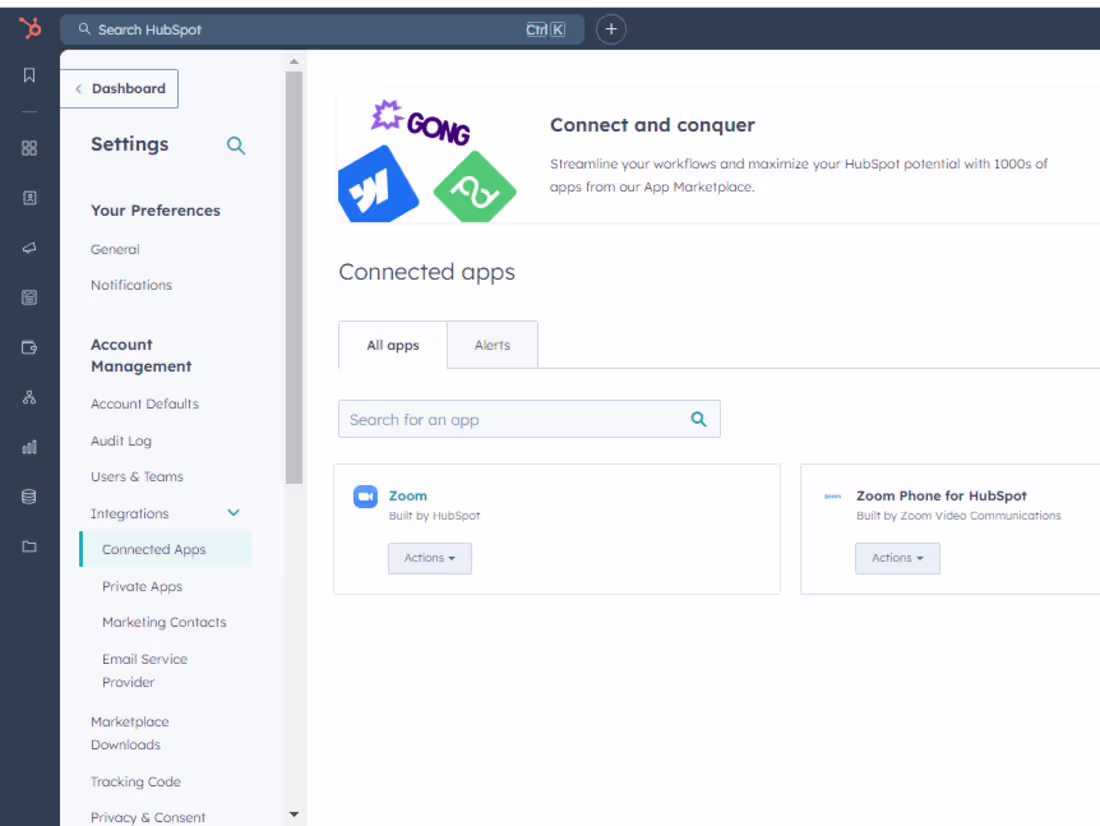Click the Settings search magnifier
This screenshot has height=826, width=1100.
click(236, 145)
